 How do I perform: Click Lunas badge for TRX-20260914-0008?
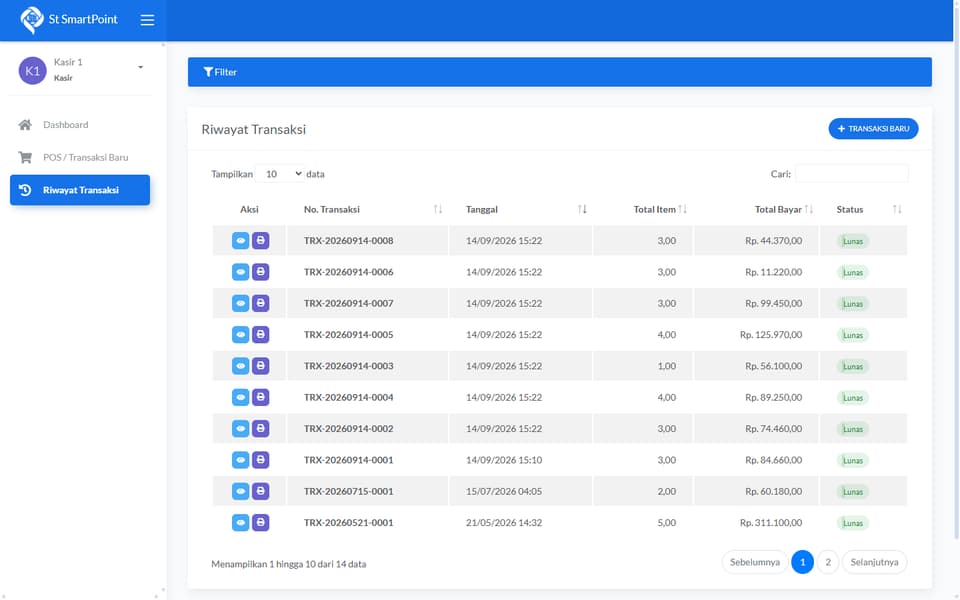[x=853, y=241]
